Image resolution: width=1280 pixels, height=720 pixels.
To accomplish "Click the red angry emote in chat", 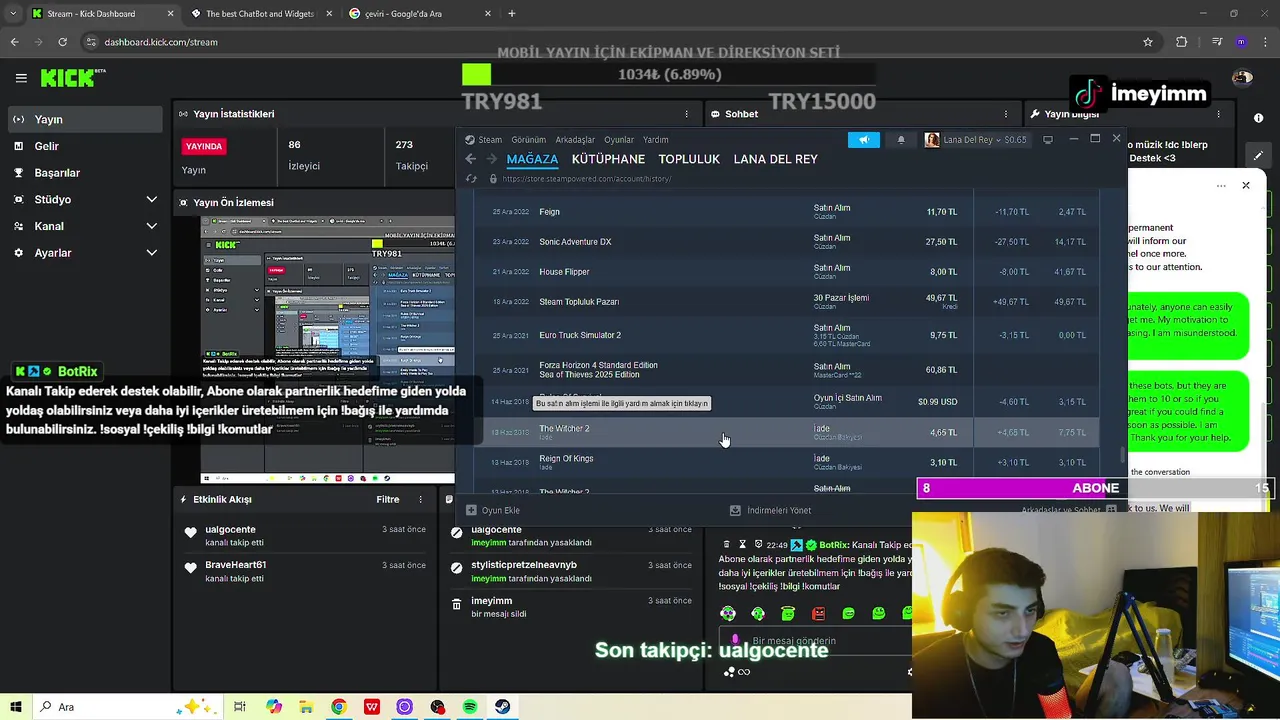I will 819,613.
